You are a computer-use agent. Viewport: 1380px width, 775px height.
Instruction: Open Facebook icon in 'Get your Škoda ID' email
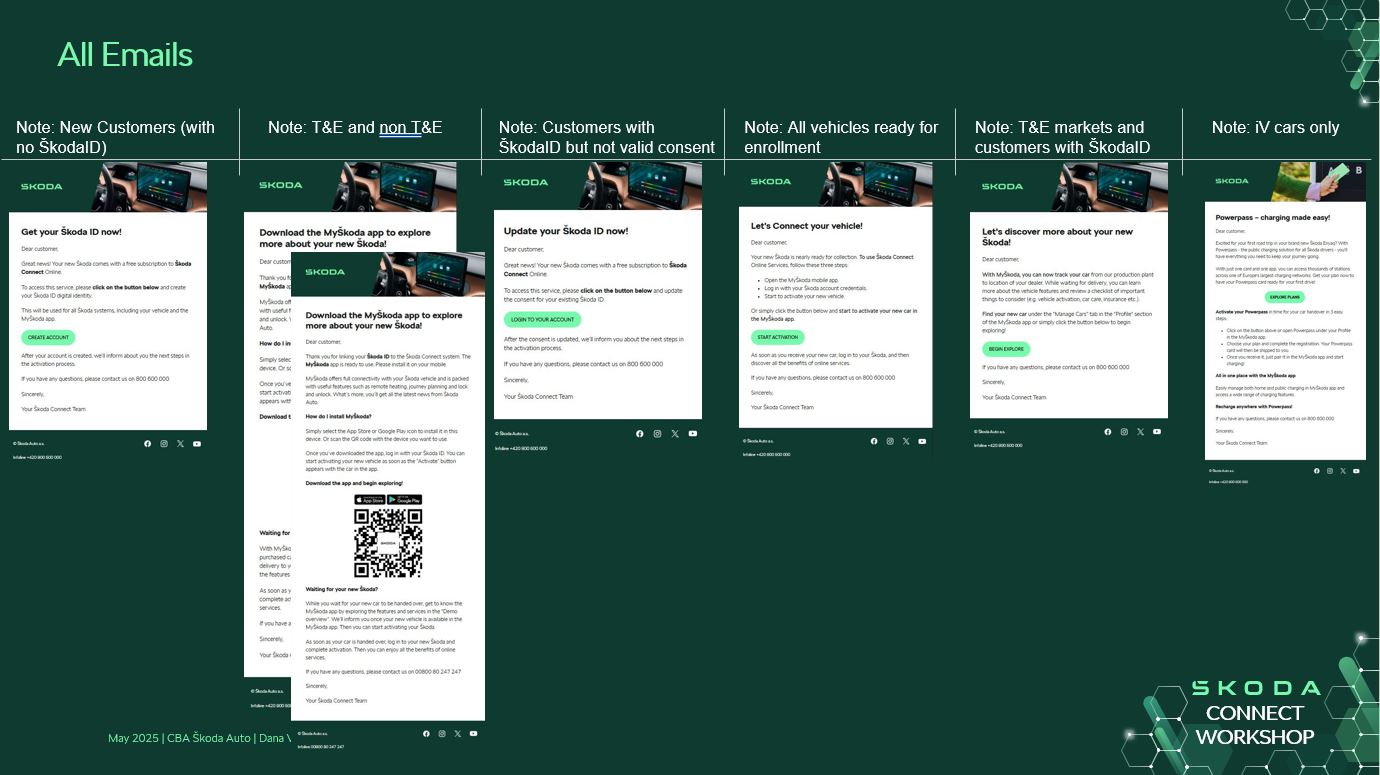[147, 443]
